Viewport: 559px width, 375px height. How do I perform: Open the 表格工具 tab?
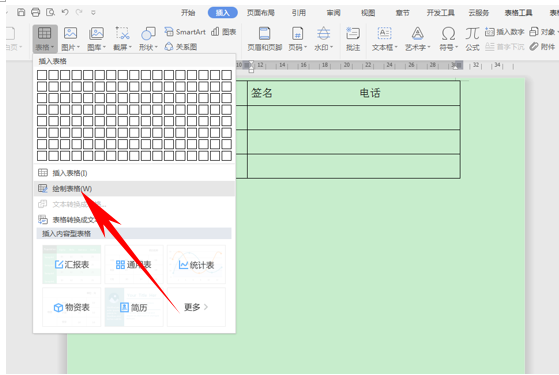[518, 13]
